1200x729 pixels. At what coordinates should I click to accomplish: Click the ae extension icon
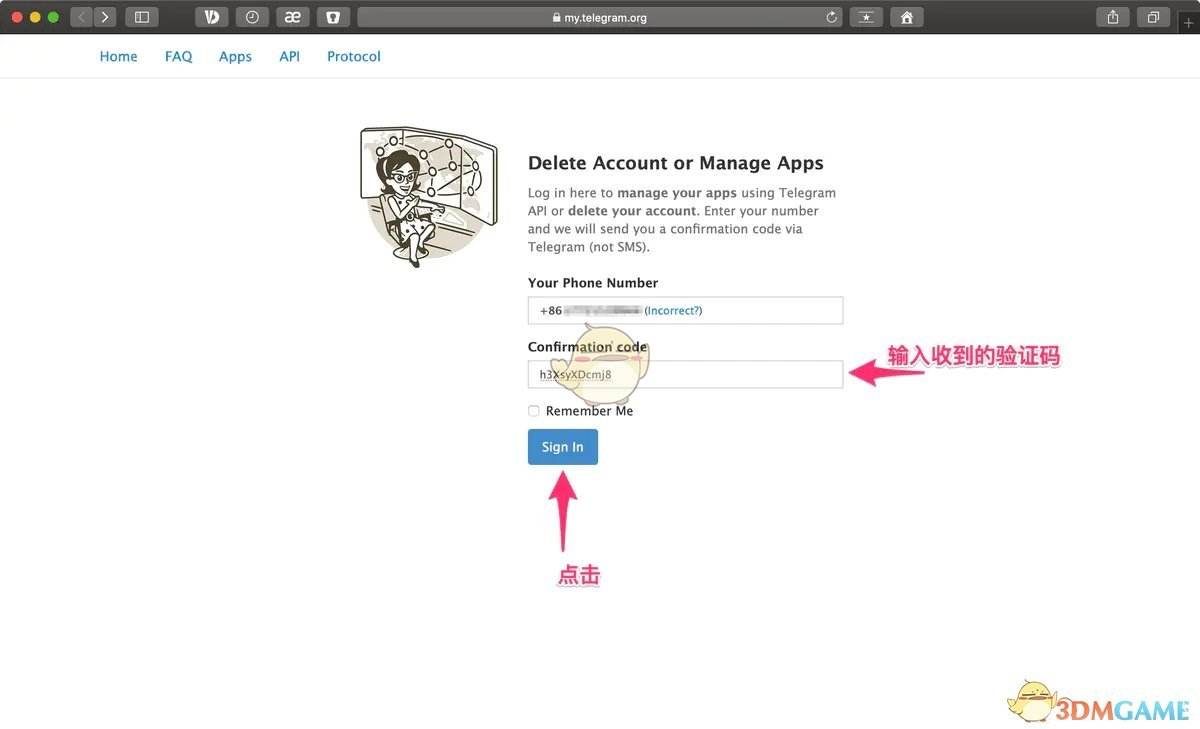pyautogui.click(x=292, y=17)
